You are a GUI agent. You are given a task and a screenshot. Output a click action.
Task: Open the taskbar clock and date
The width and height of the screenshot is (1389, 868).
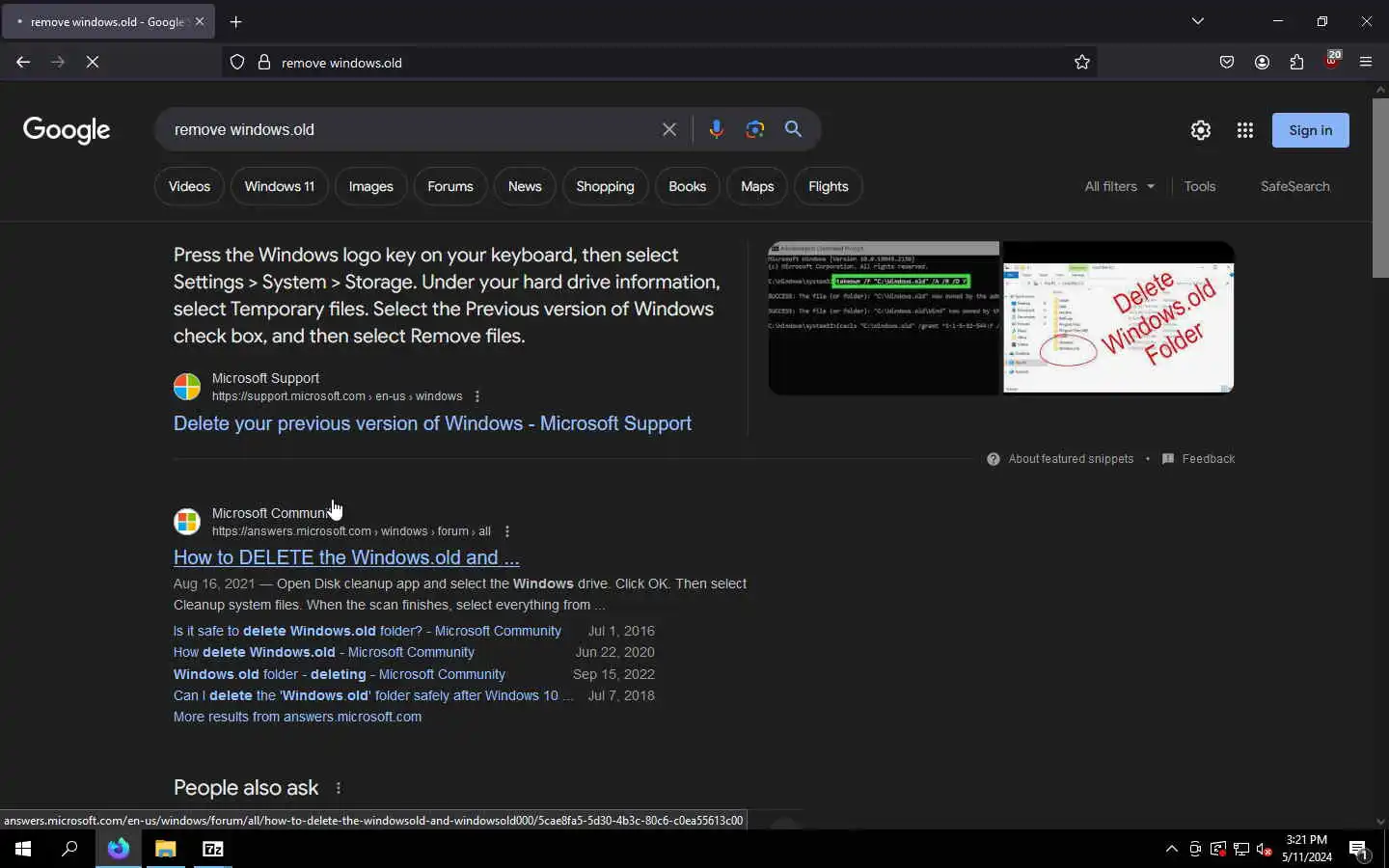tap(1306, 849)
